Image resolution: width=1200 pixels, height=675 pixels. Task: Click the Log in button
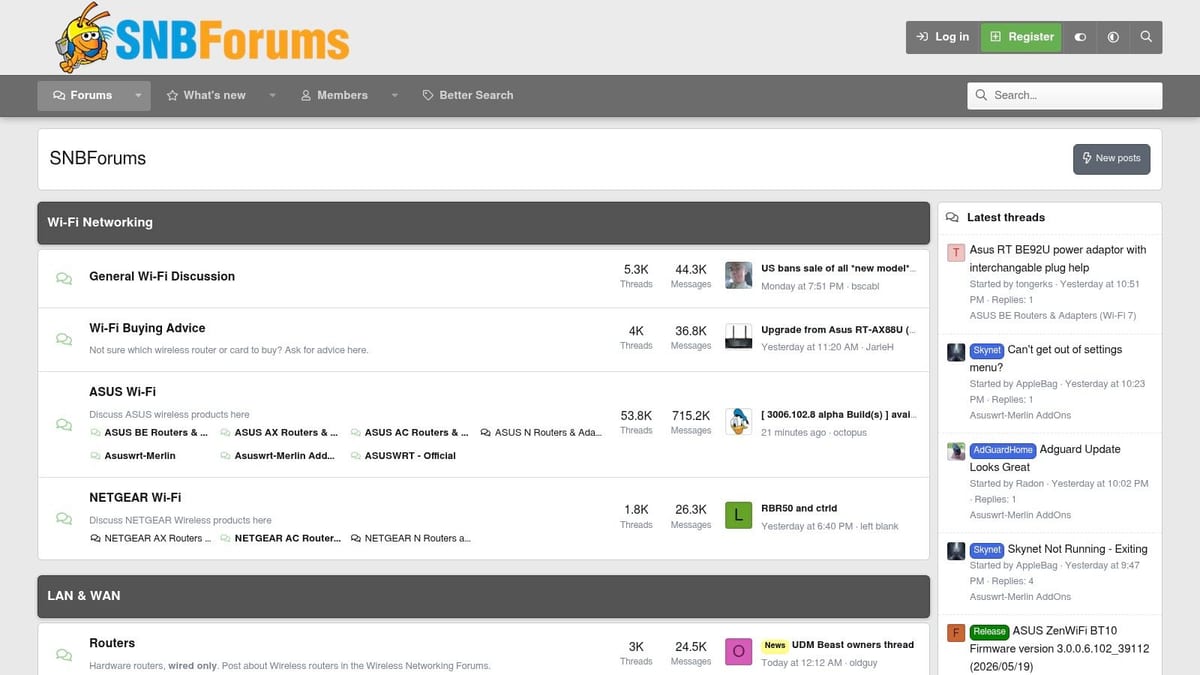tap(943, 37)
